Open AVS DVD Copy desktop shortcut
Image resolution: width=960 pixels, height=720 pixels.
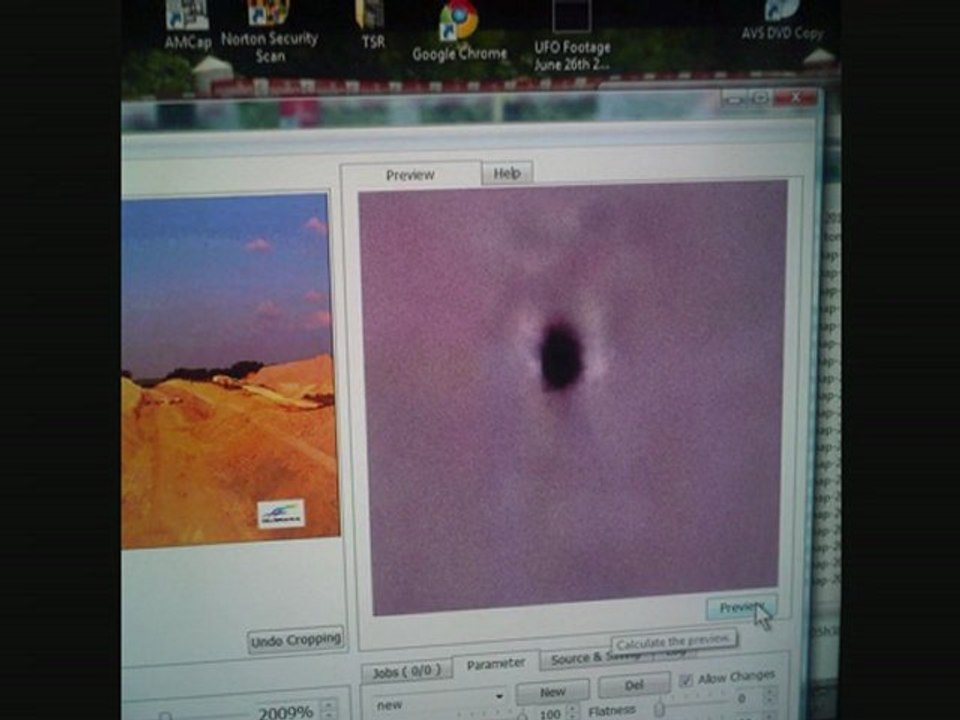(782, 20)
